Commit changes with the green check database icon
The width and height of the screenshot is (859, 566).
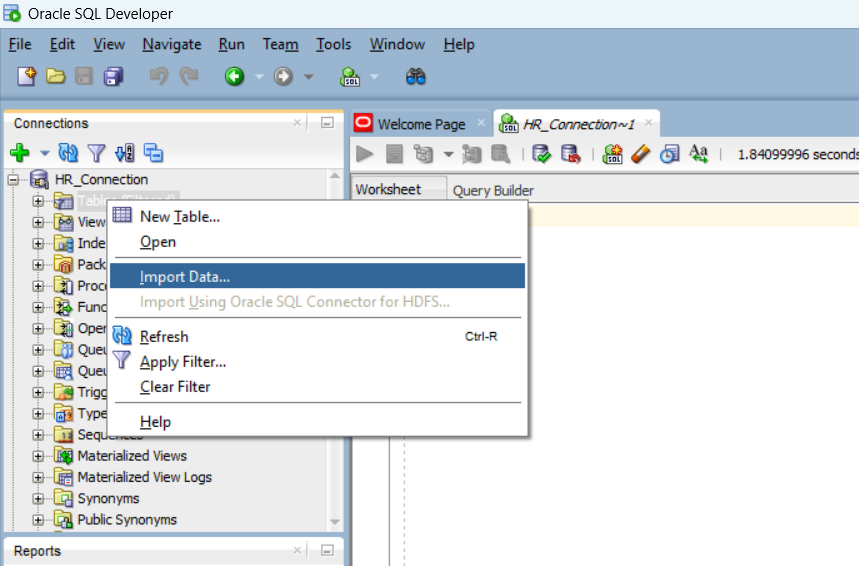(x=541, y=154)
